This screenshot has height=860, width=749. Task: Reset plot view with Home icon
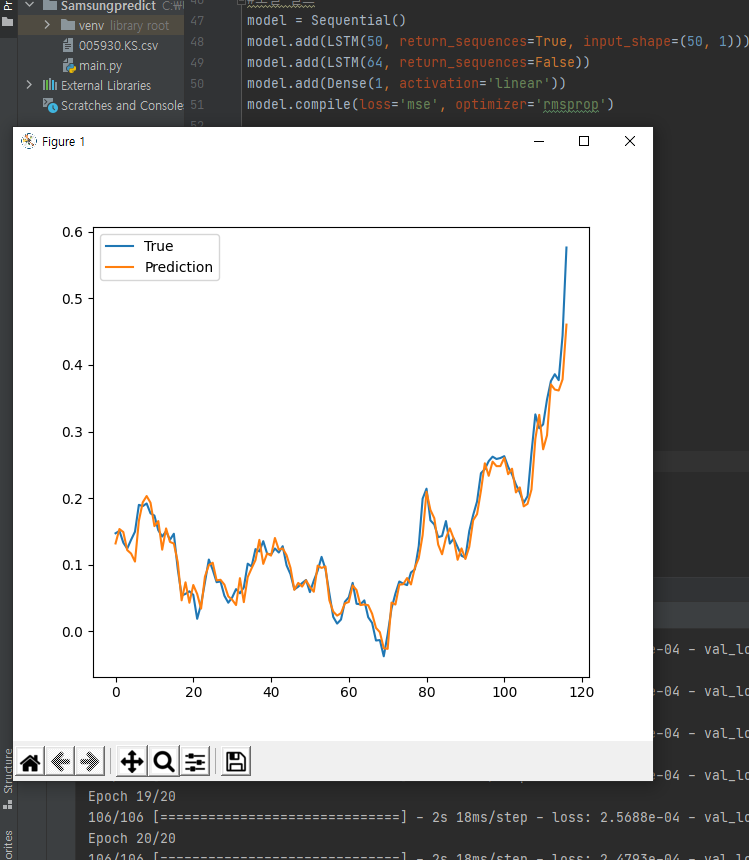pyautogui.click(x=30, y=761)
